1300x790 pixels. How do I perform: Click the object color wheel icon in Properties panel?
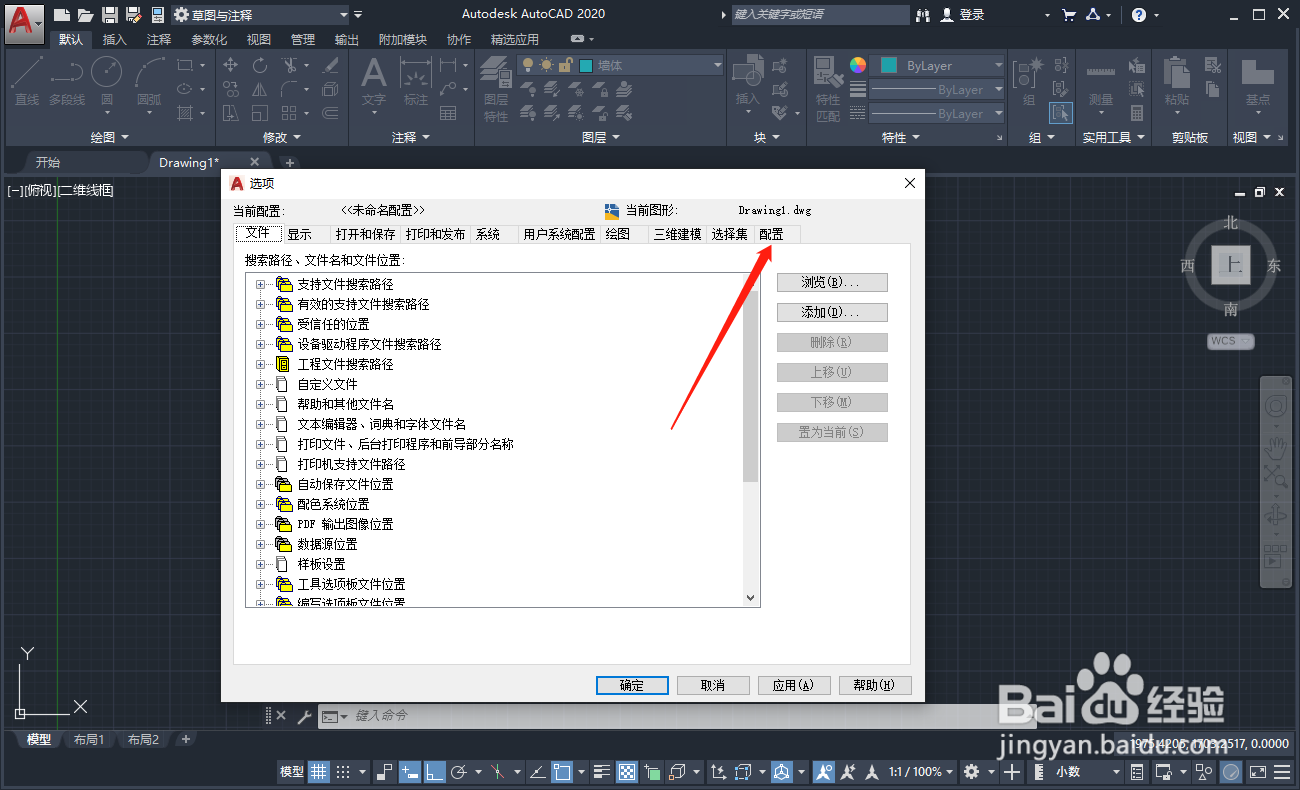click(x=858, y=65)
